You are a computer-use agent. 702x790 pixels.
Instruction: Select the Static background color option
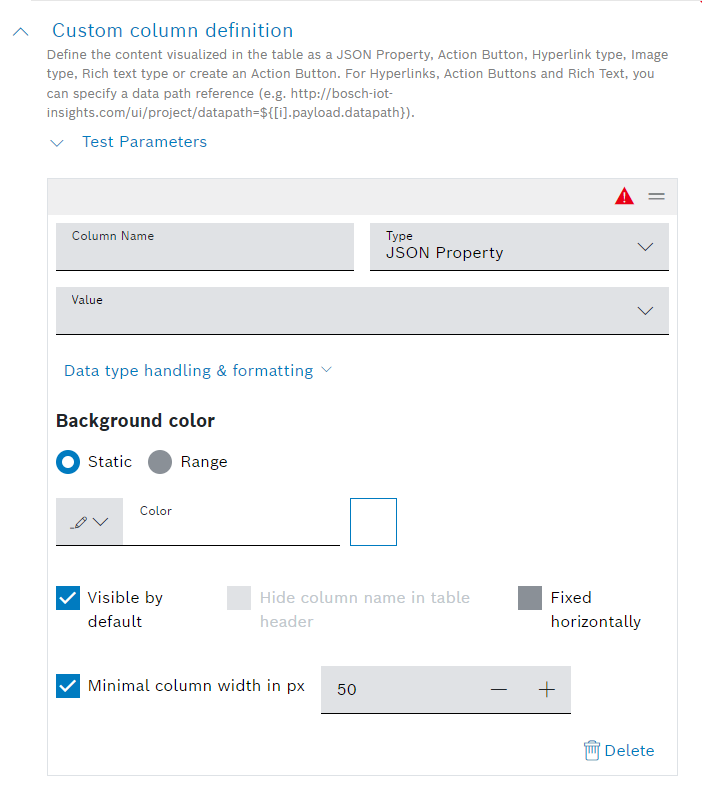pos(69,462)
